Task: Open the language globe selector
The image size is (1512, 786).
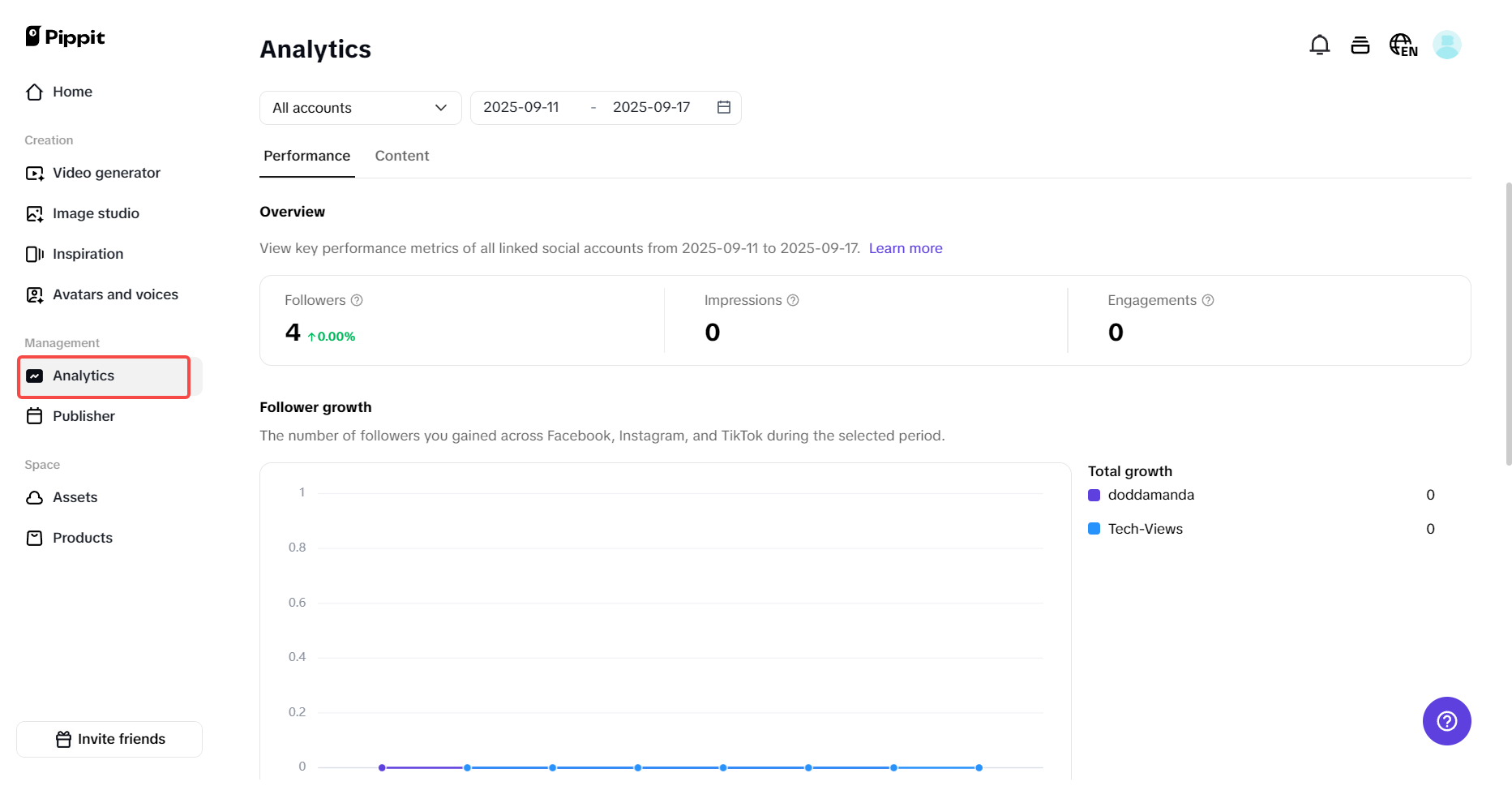Action: [1403, 45]
